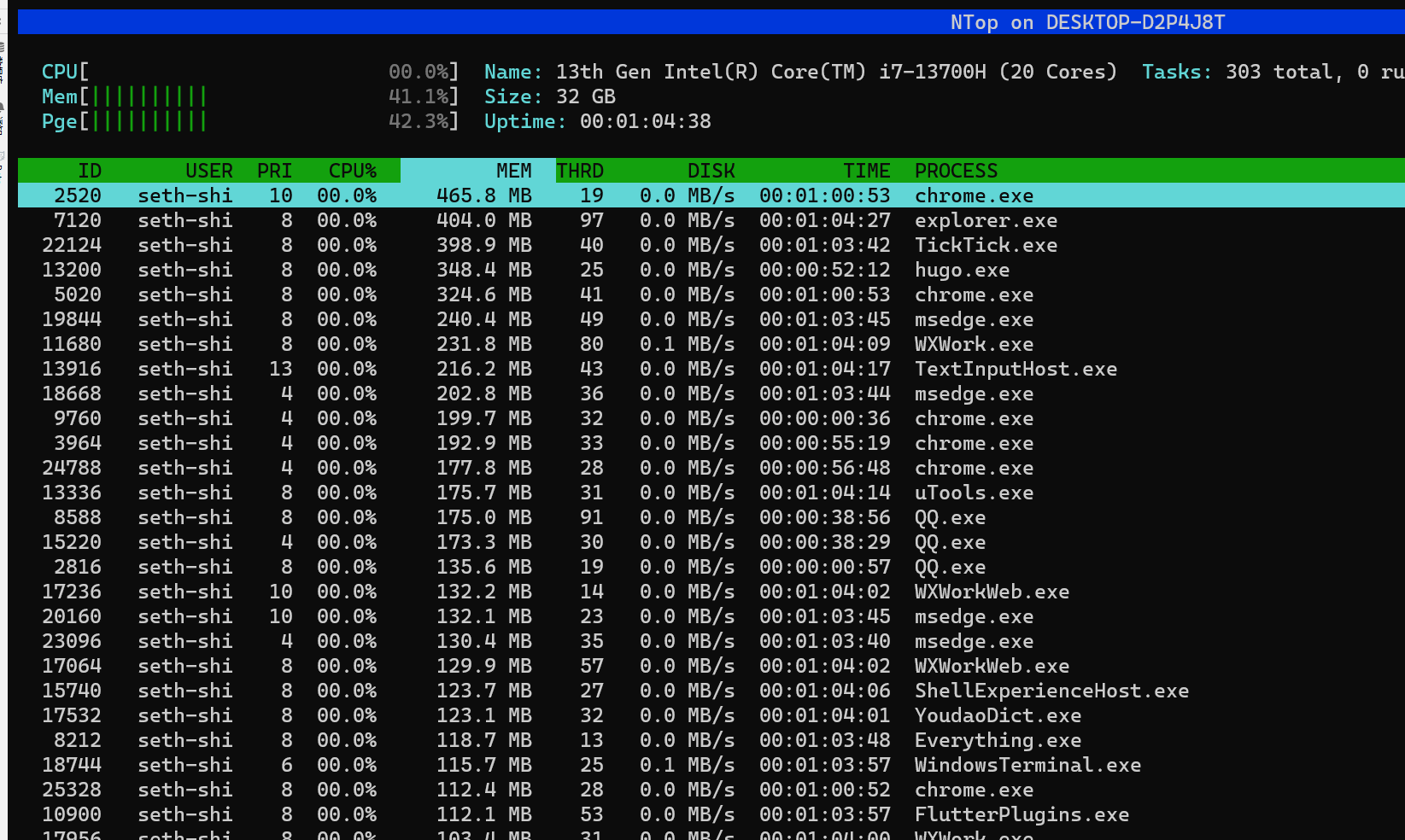Click the 465.8 MB memory value

pos(484,195)
